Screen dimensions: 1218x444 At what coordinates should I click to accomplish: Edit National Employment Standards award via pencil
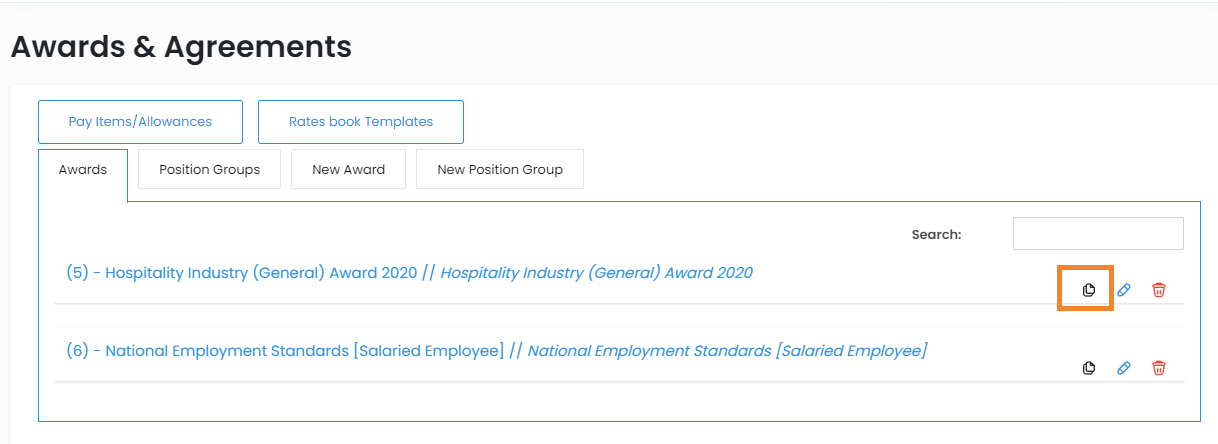coord(1124,368)
